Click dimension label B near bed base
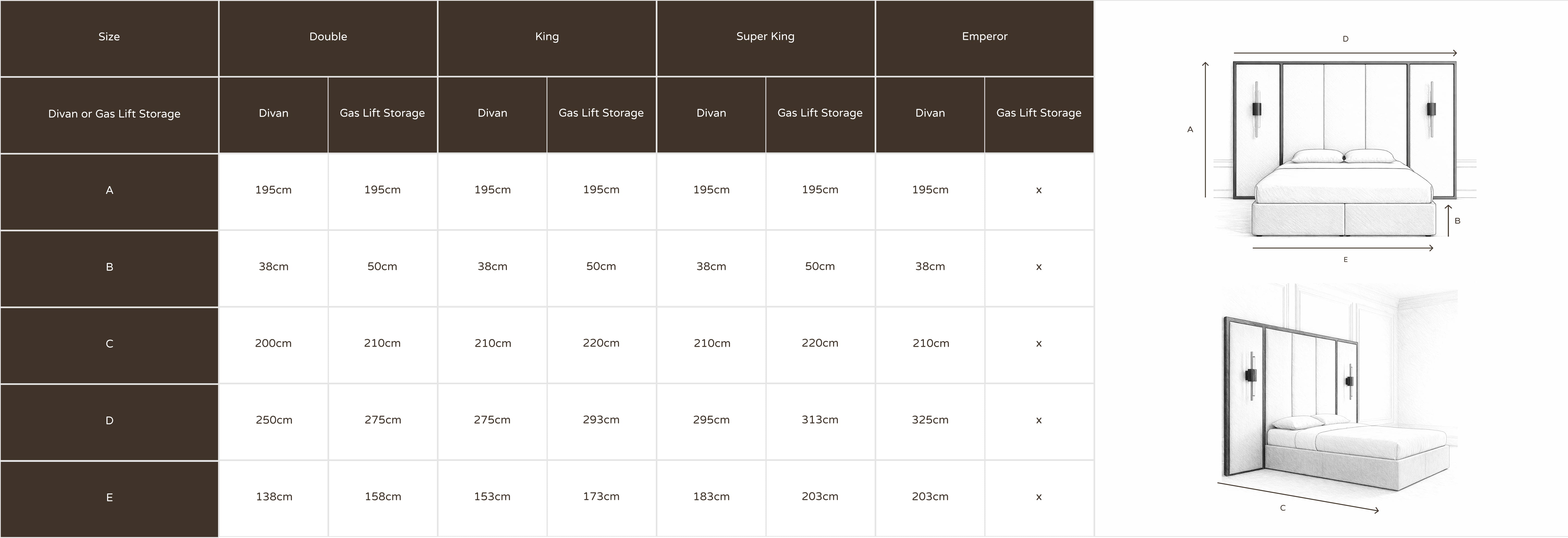 [1457, 221]
